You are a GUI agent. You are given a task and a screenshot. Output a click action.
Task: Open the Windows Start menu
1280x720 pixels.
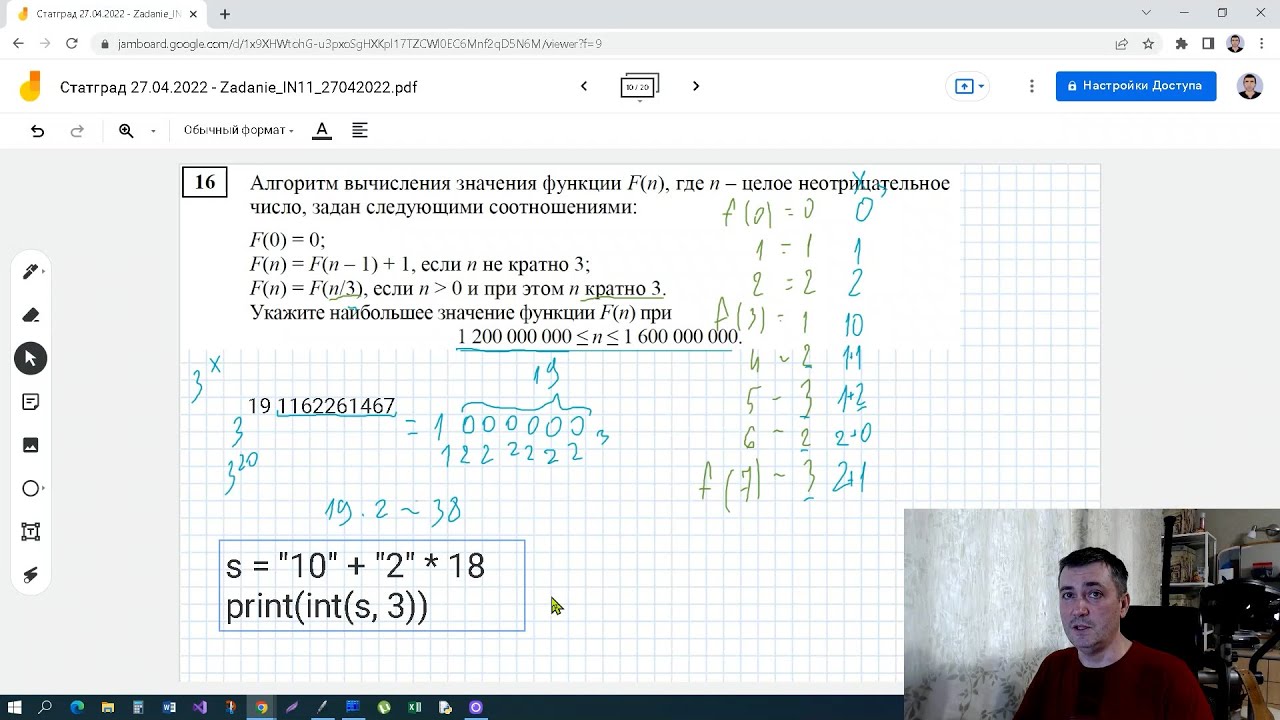tap(14, 707)
